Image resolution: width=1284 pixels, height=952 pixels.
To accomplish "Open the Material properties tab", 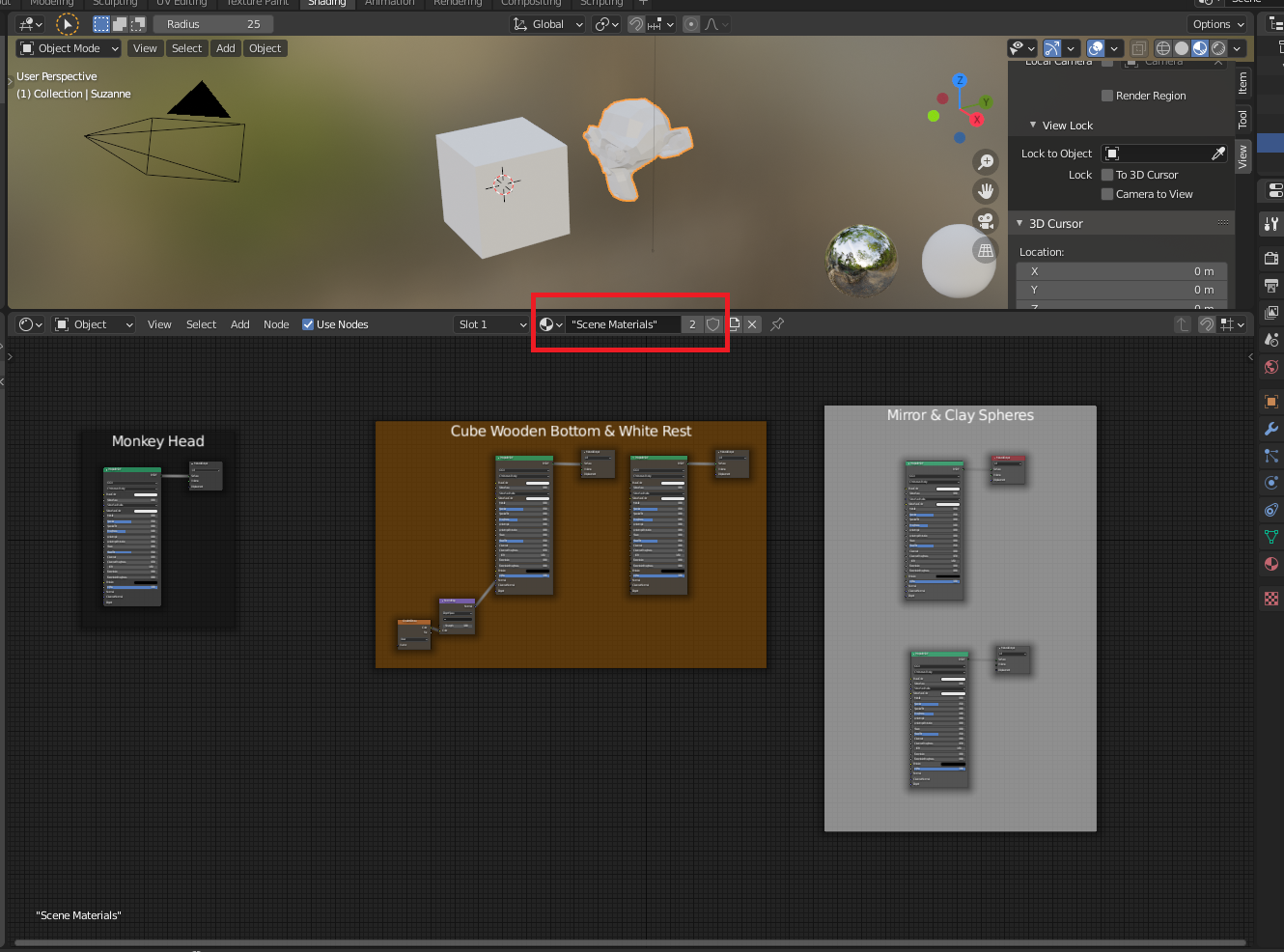I will [x=1271, y=563].
